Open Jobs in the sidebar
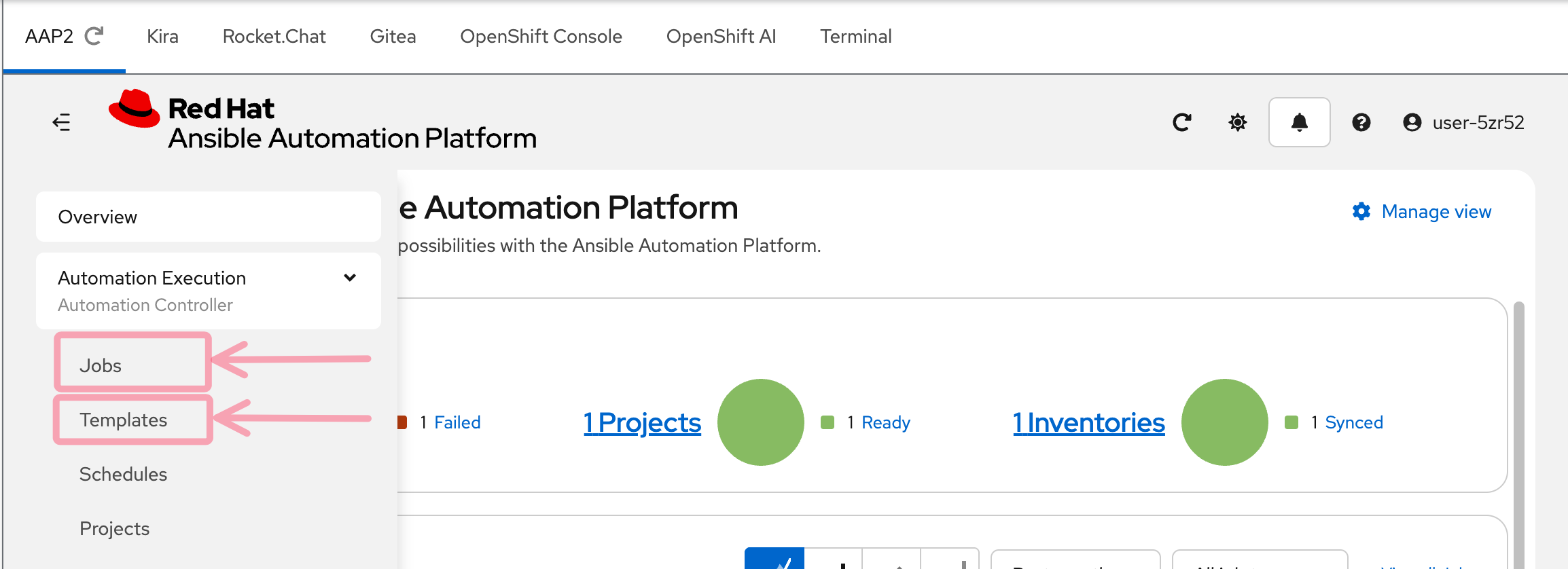The image size is (1568, 569). pyautogui.click(x=101, y=365)
